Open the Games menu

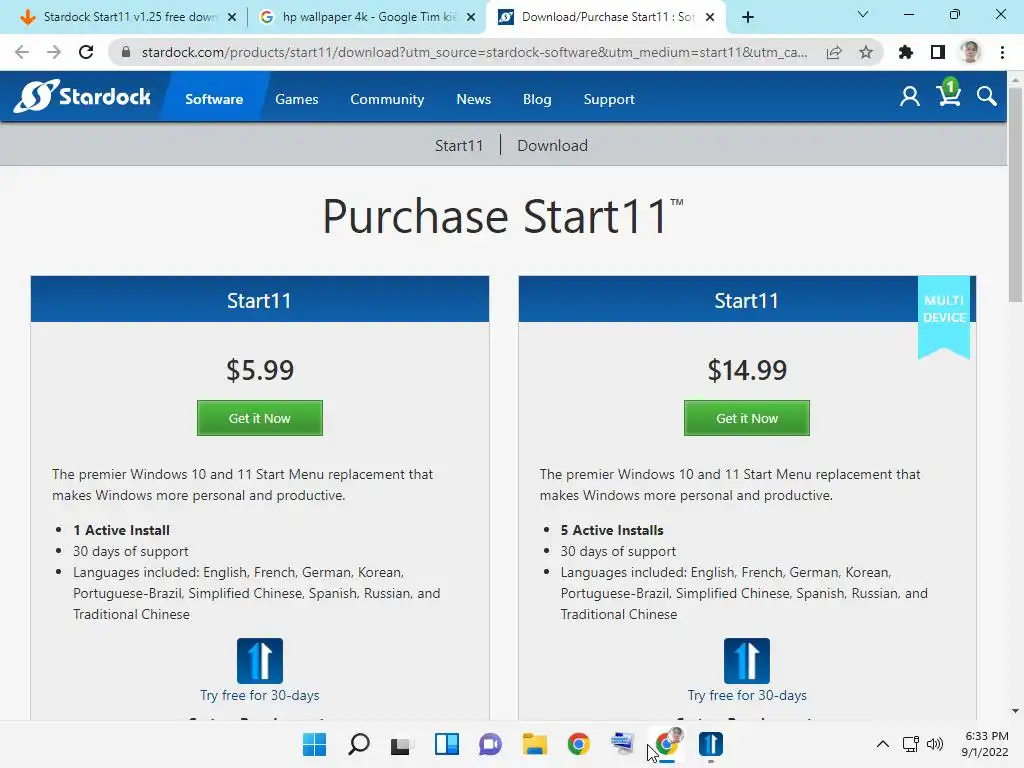tap(296, 99)
